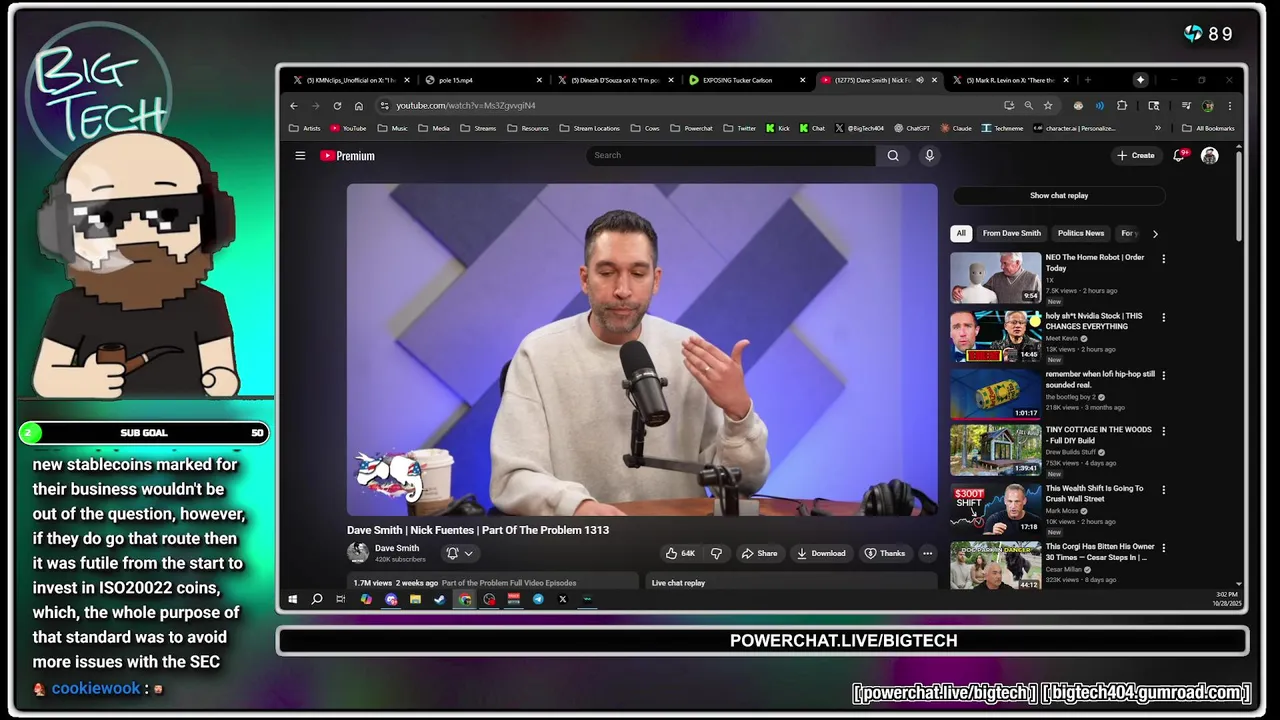Click the Dave Smith channel avatar
Viewport: 1280px width, 720px height.
pos(357,552)
